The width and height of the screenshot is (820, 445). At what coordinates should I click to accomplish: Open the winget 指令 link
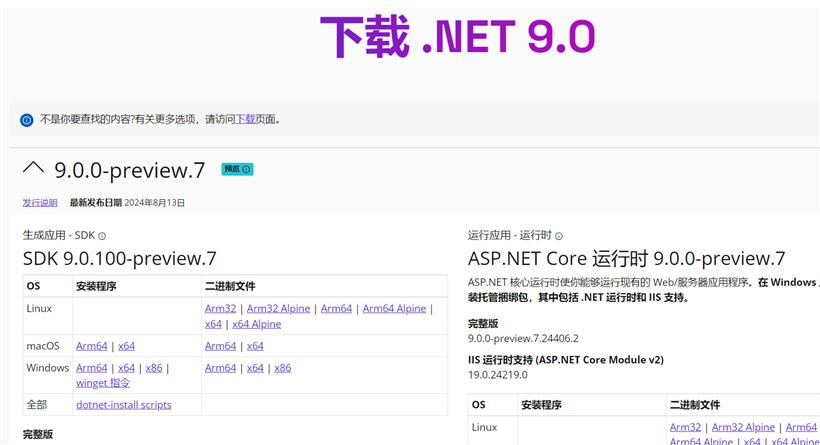[x=103, y=383]
